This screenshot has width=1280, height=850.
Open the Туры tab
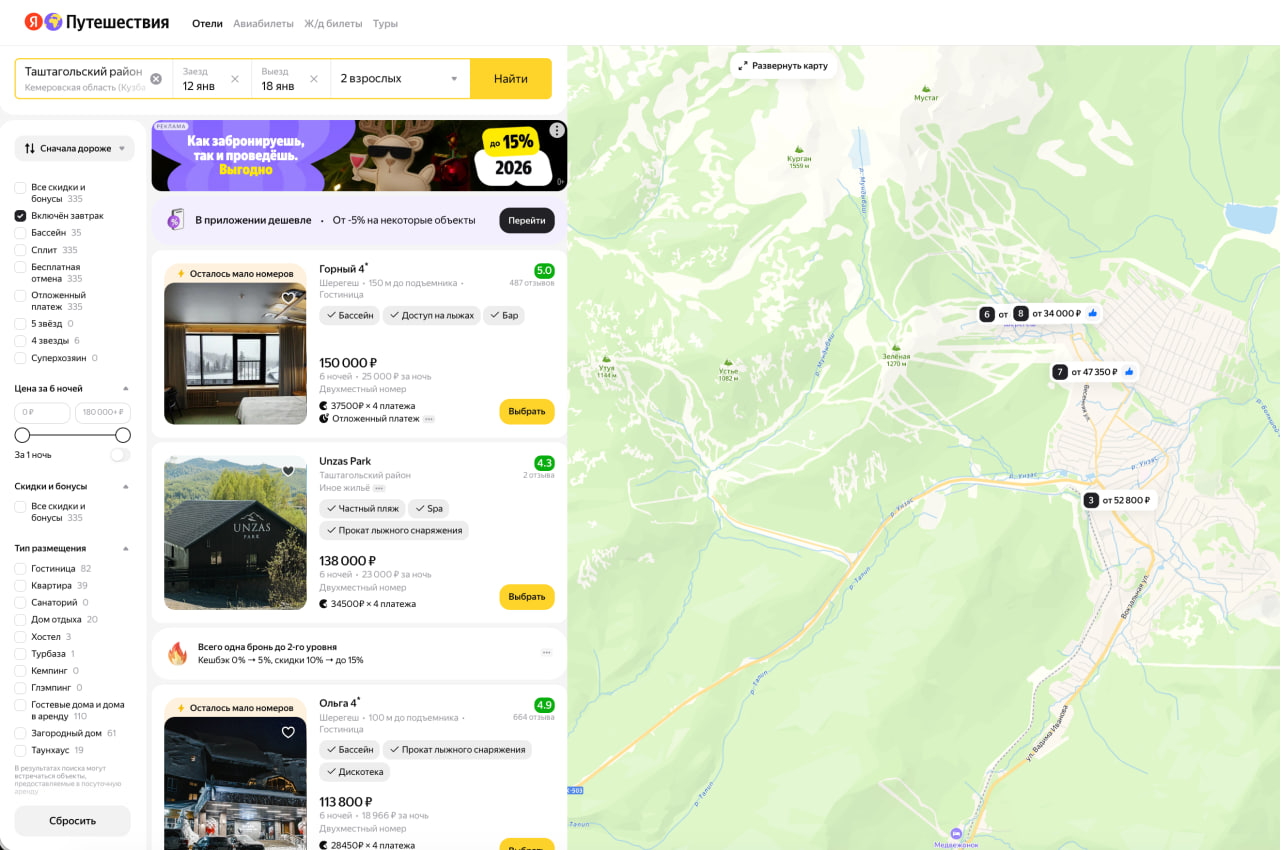tap(385, 23)
